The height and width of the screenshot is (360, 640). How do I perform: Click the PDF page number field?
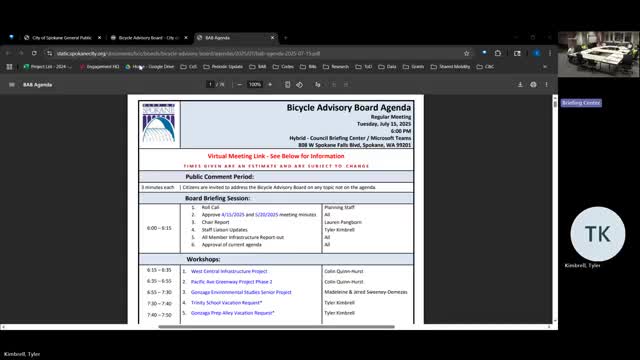click(x=210, y=84)
